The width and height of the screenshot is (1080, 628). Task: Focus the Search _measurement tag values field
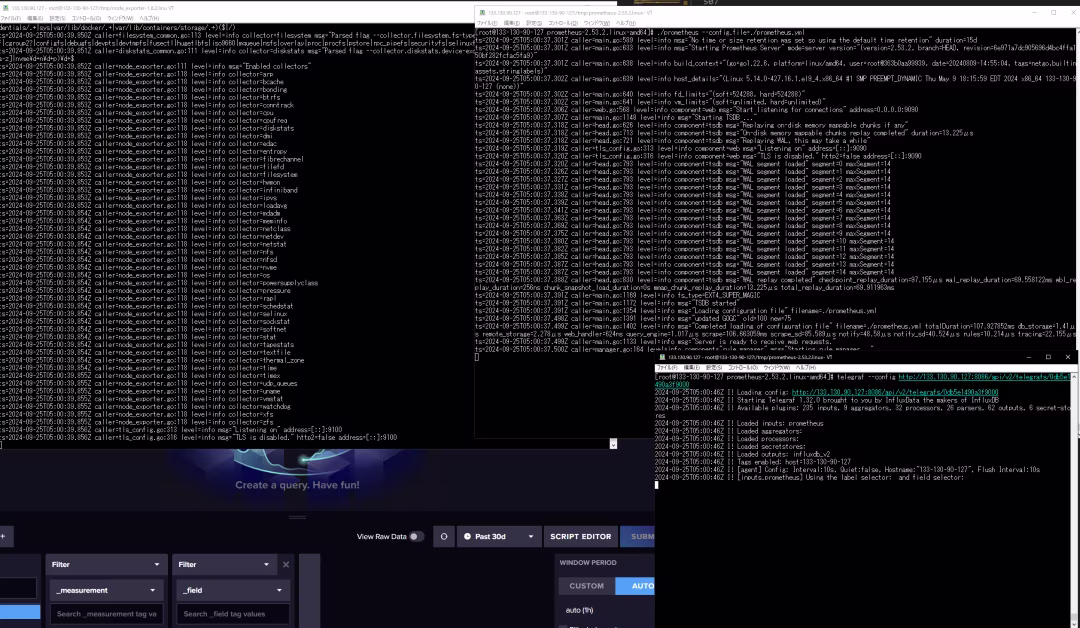click(106, 614)
